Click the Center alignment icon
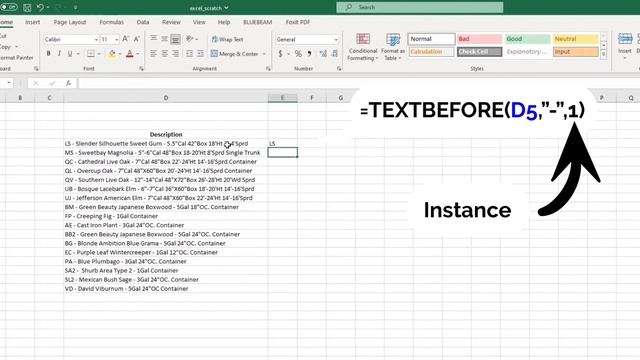640x360 pixels. coord(164,53)
